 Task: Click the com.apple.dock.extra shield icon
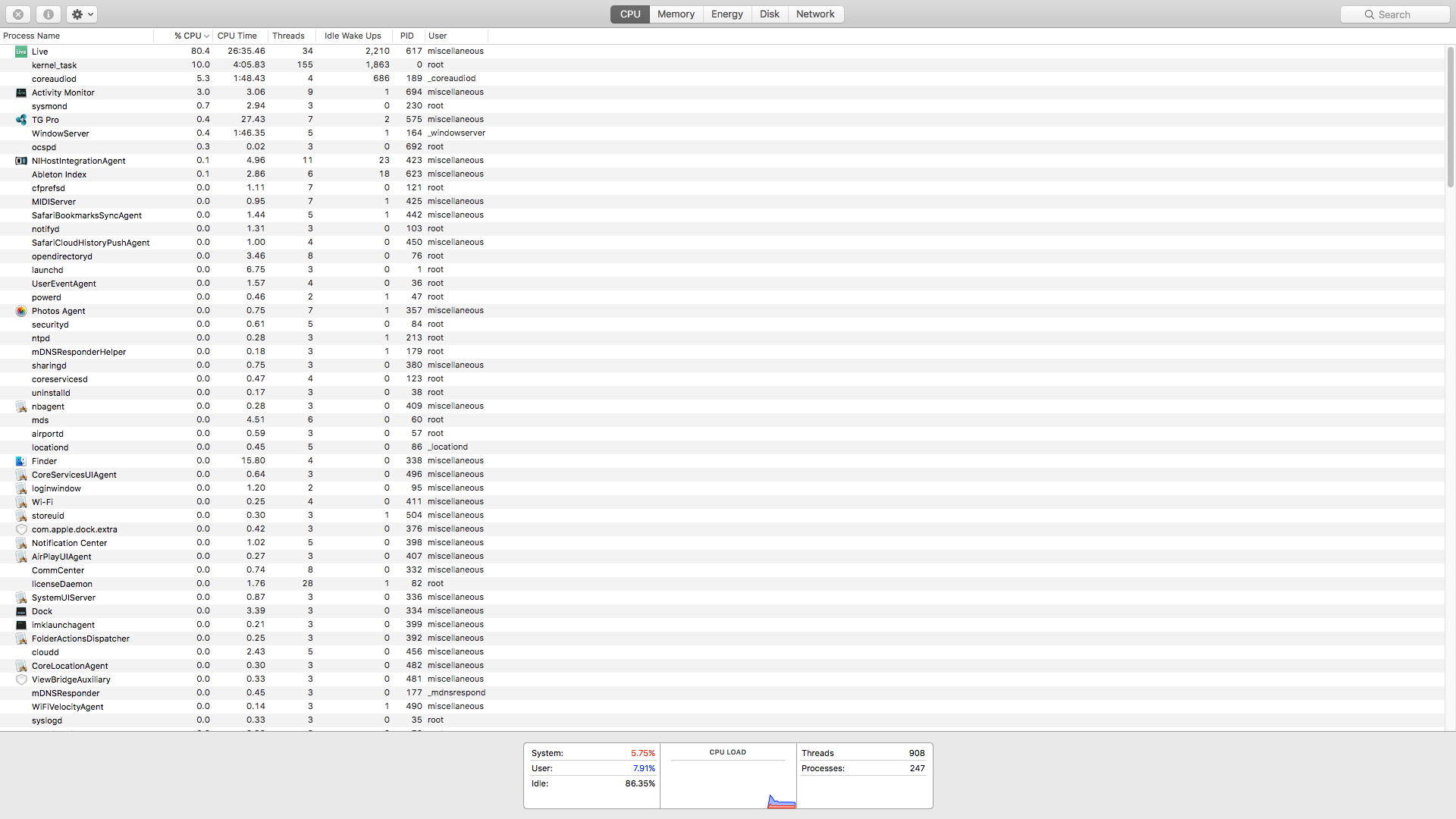[21, 529]
